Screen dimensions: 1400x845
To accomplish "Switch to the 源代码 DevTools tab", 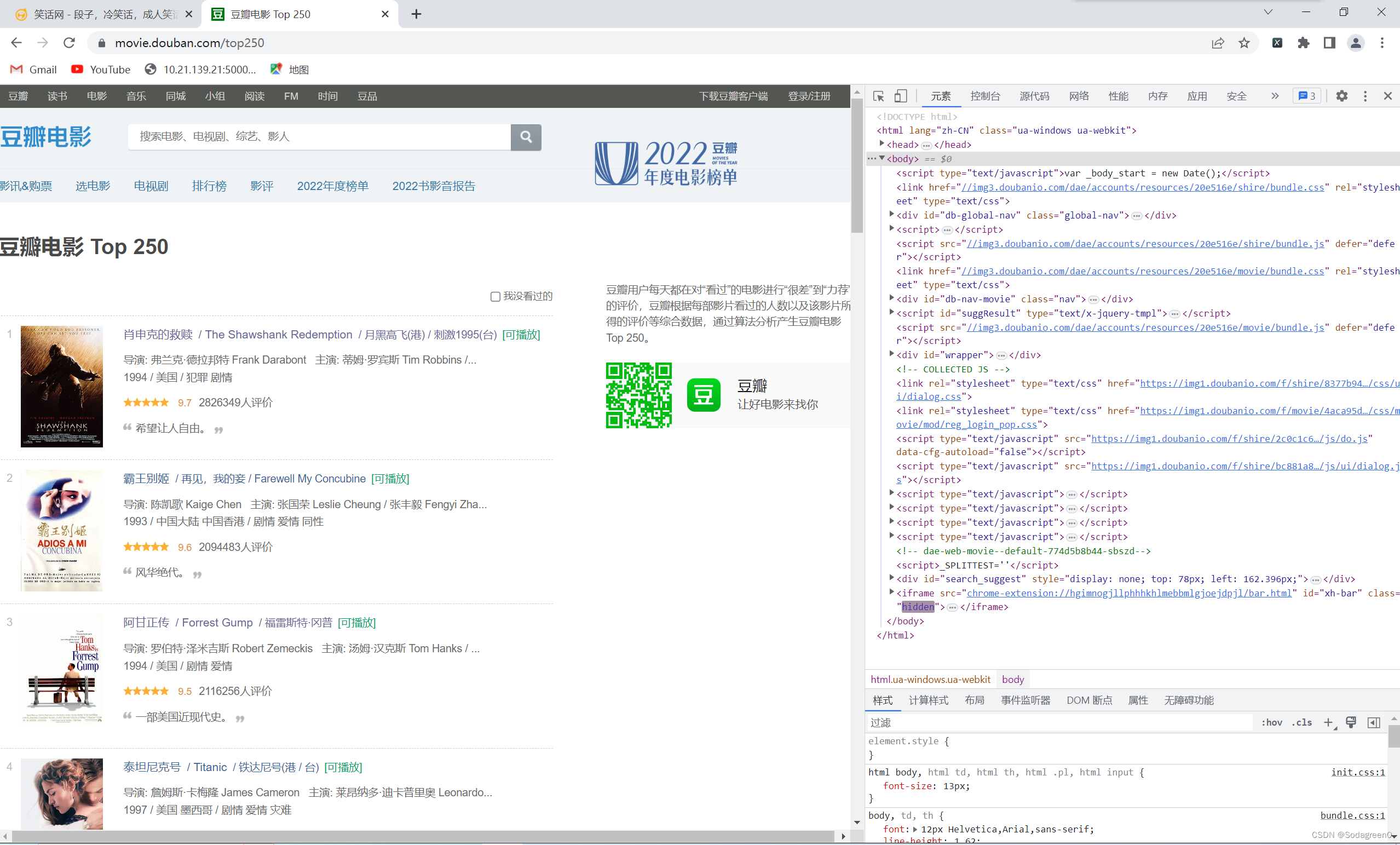I will (1034, 96).
